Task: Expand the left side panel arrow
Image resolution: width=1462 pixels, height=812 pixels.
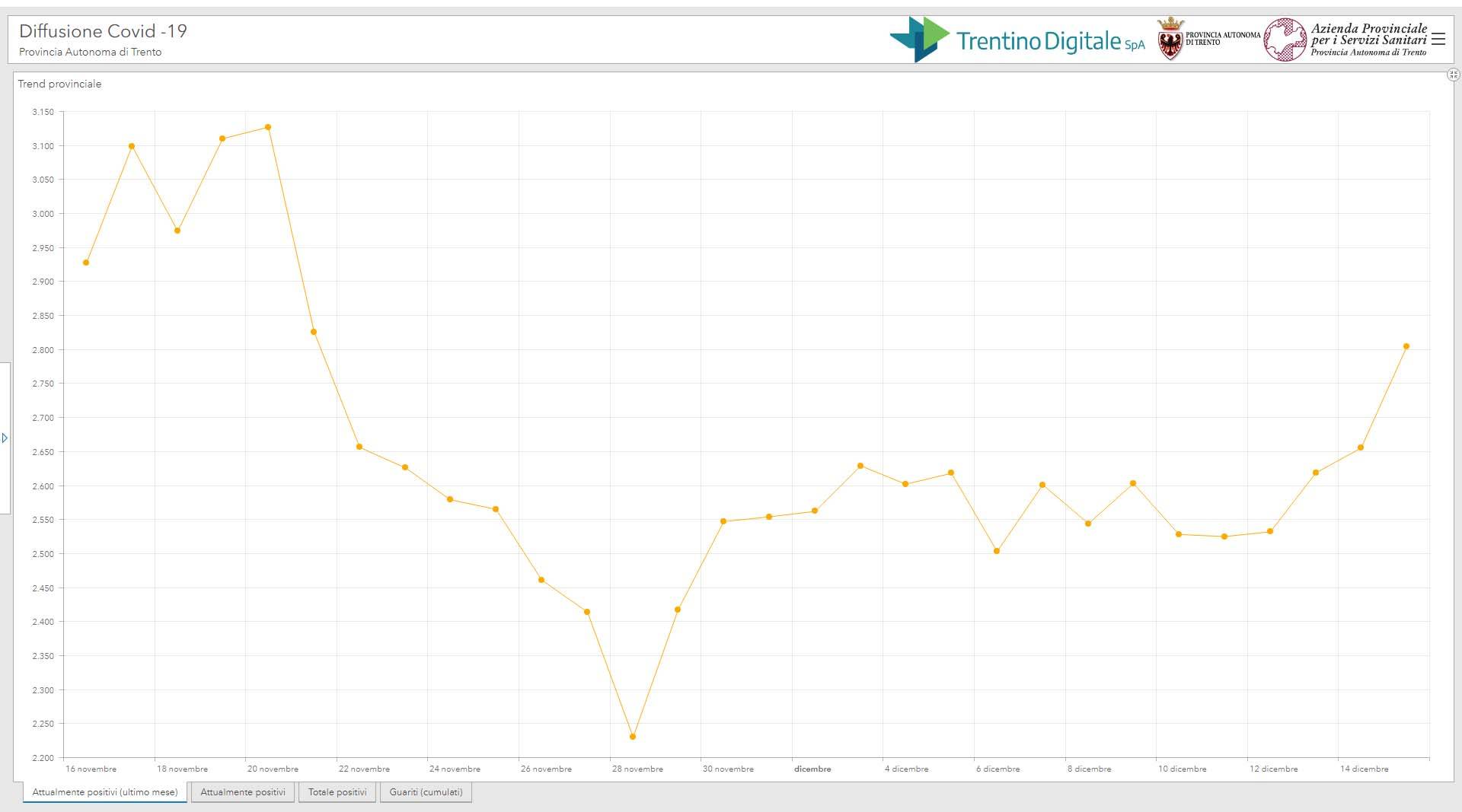Action: [x=5, y=438]
